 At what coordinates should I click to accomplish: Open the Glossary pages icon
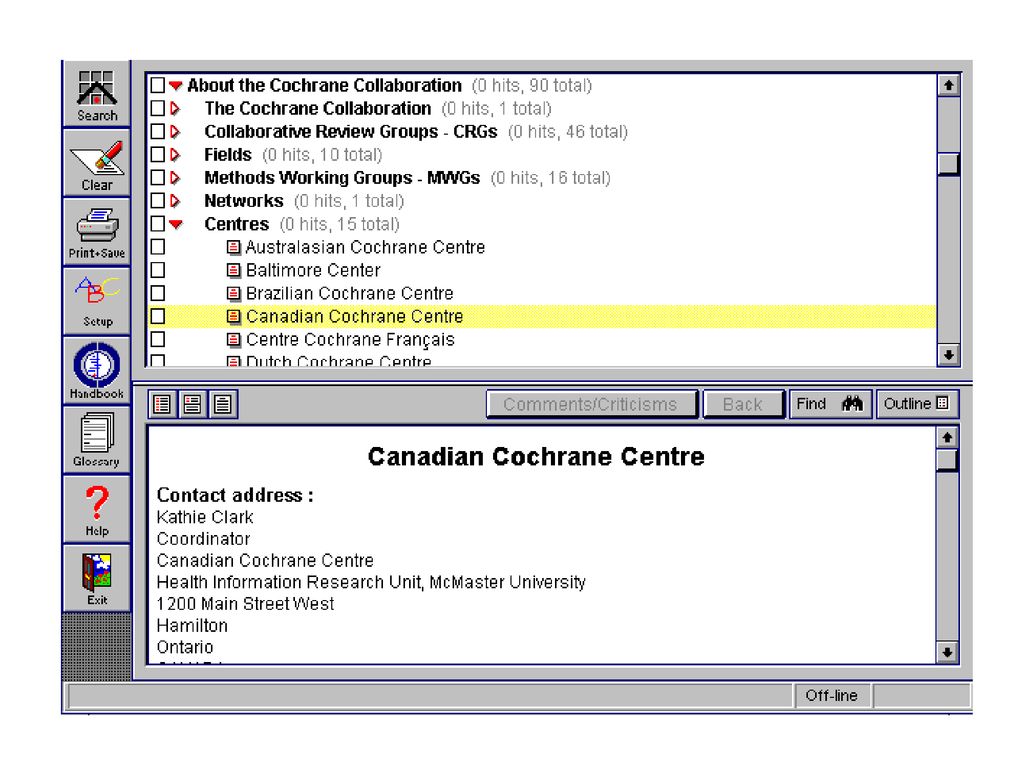pos(97,440)
